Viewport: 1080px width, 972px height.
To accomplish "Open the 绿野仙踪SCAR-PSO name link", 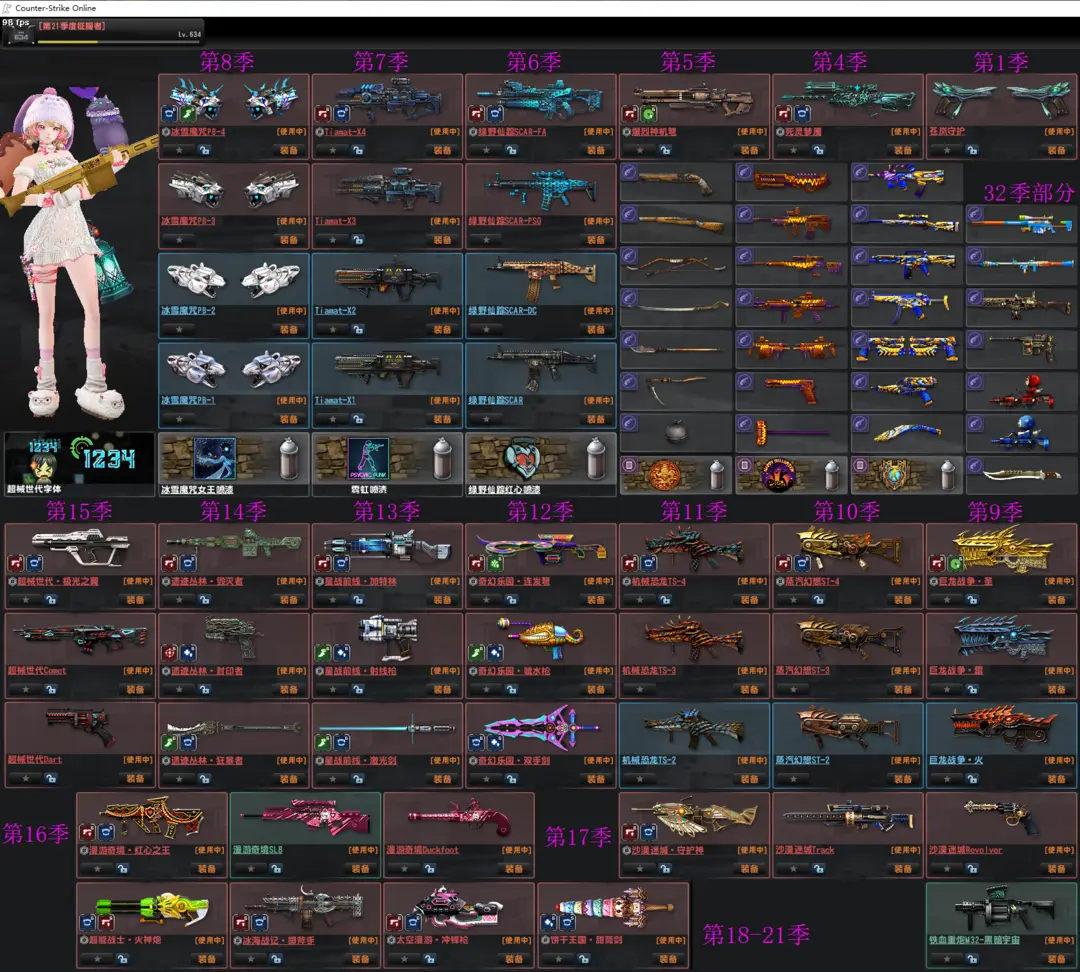I will point(504,221).
